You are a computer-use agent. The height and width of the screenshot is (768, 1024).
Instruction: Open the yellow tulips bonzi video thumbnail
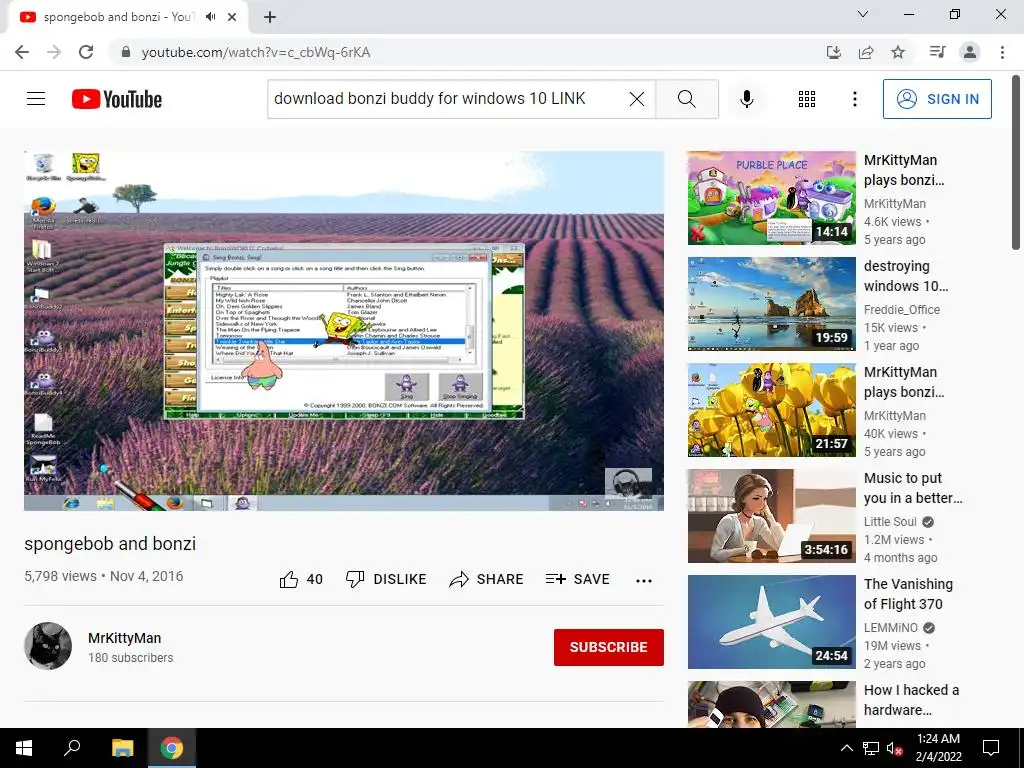(x=771, y=409)
